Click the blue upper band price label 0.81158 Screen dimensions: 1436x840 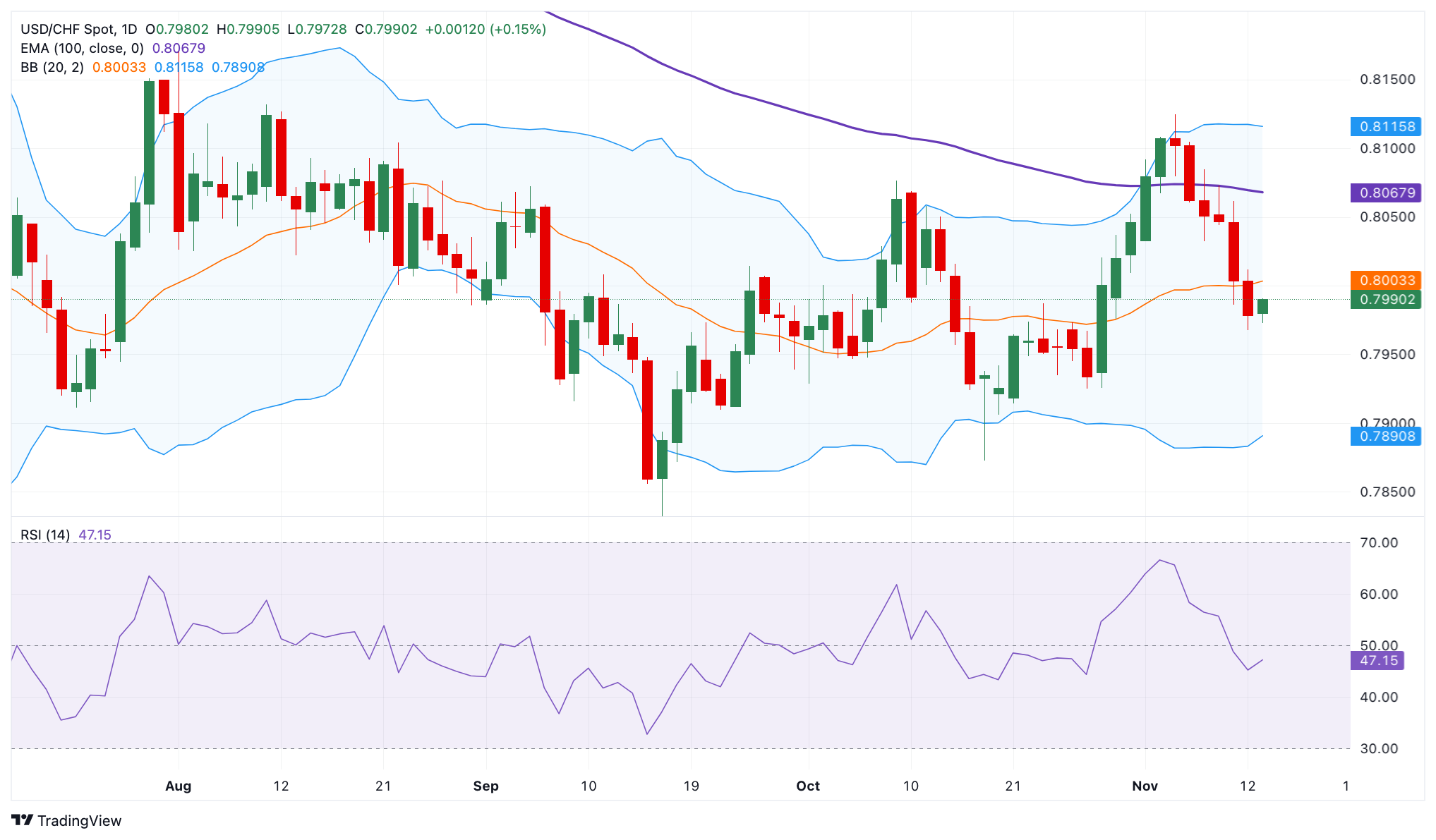coord(1387,127)
